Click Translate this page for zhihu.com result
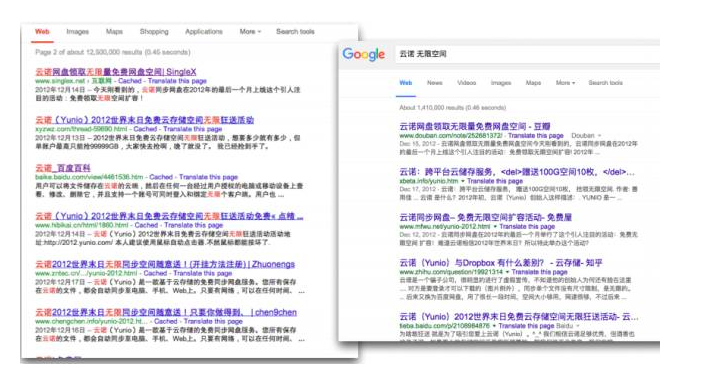 [x=539, y=272]
